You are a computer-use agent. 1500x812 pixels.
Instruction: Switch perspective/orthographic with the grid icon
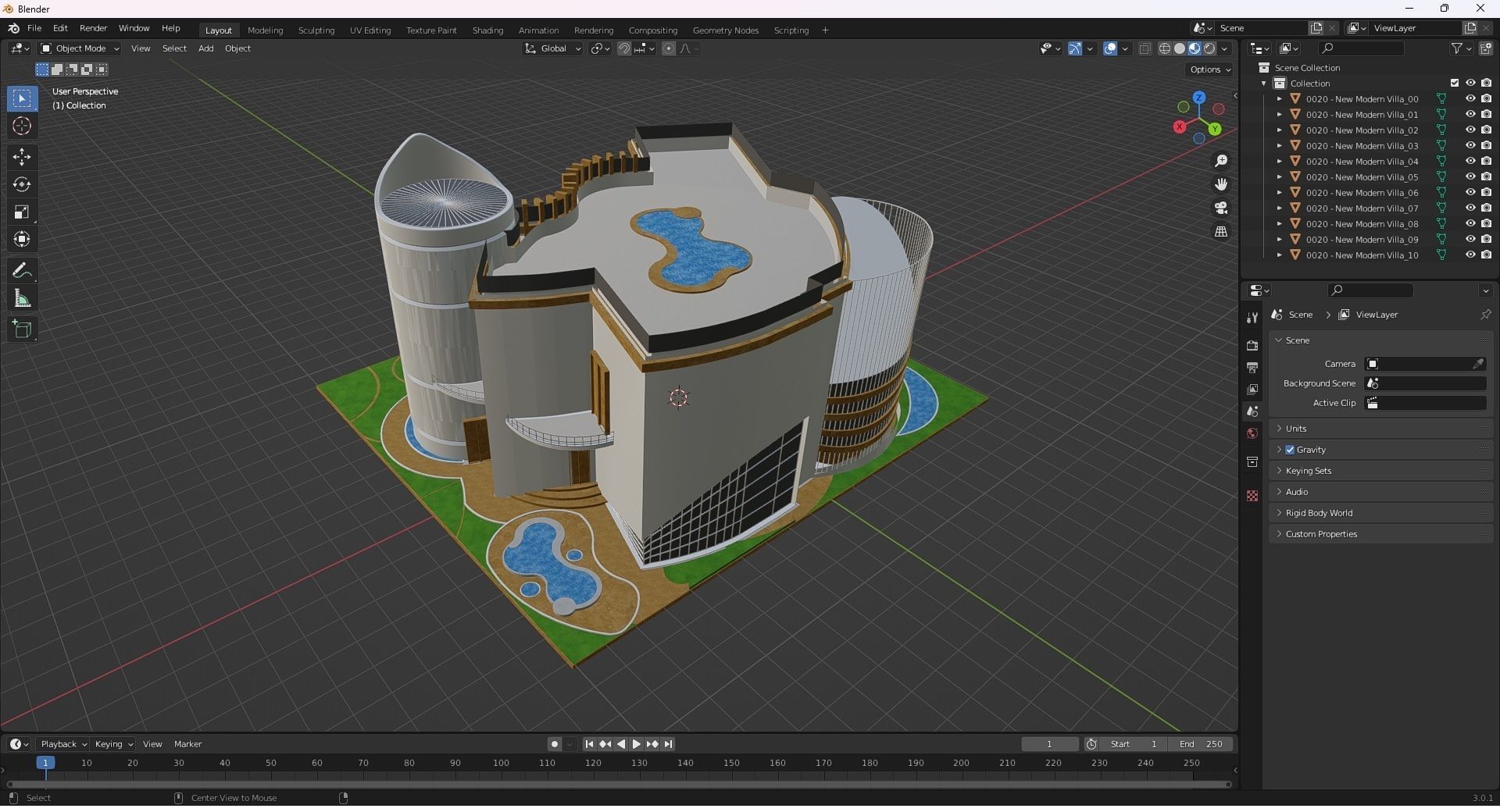click(x=1221, y=232)
